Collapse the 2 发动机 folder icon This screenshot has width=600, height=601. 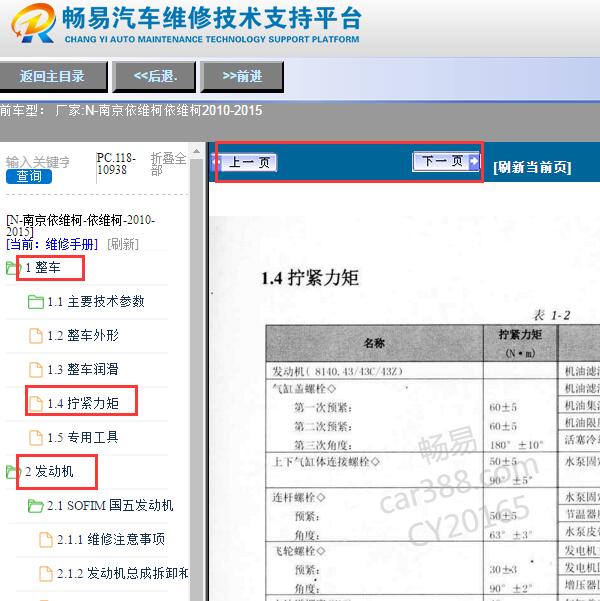pyautogui.click(x=13, y=472)
